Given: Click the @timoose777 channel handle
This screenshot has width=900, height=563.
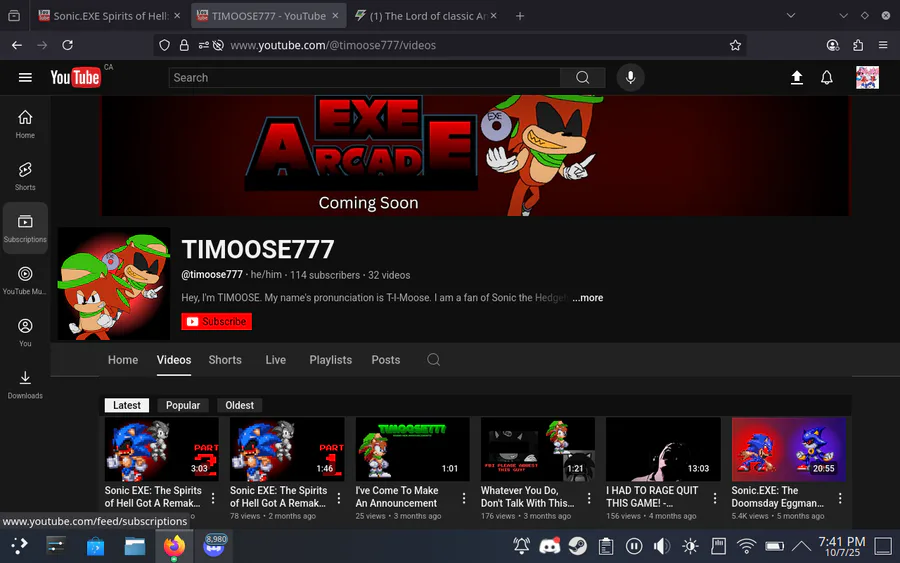Looking at the screenshot, I should click(212, 275).
